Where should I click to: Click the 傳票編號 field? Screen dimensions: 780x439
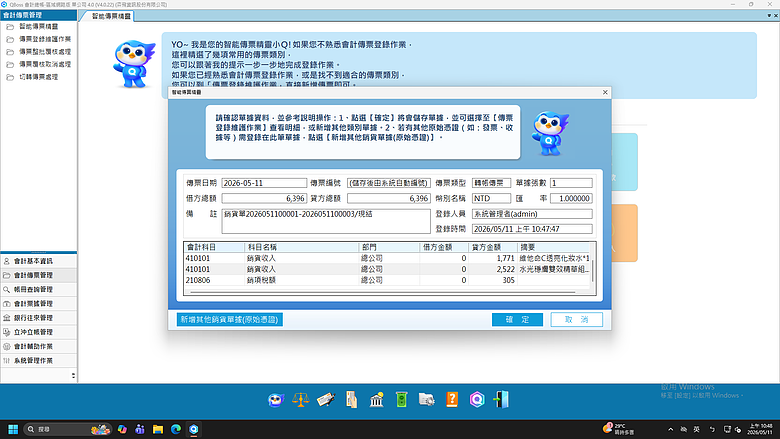click(389, 183)
